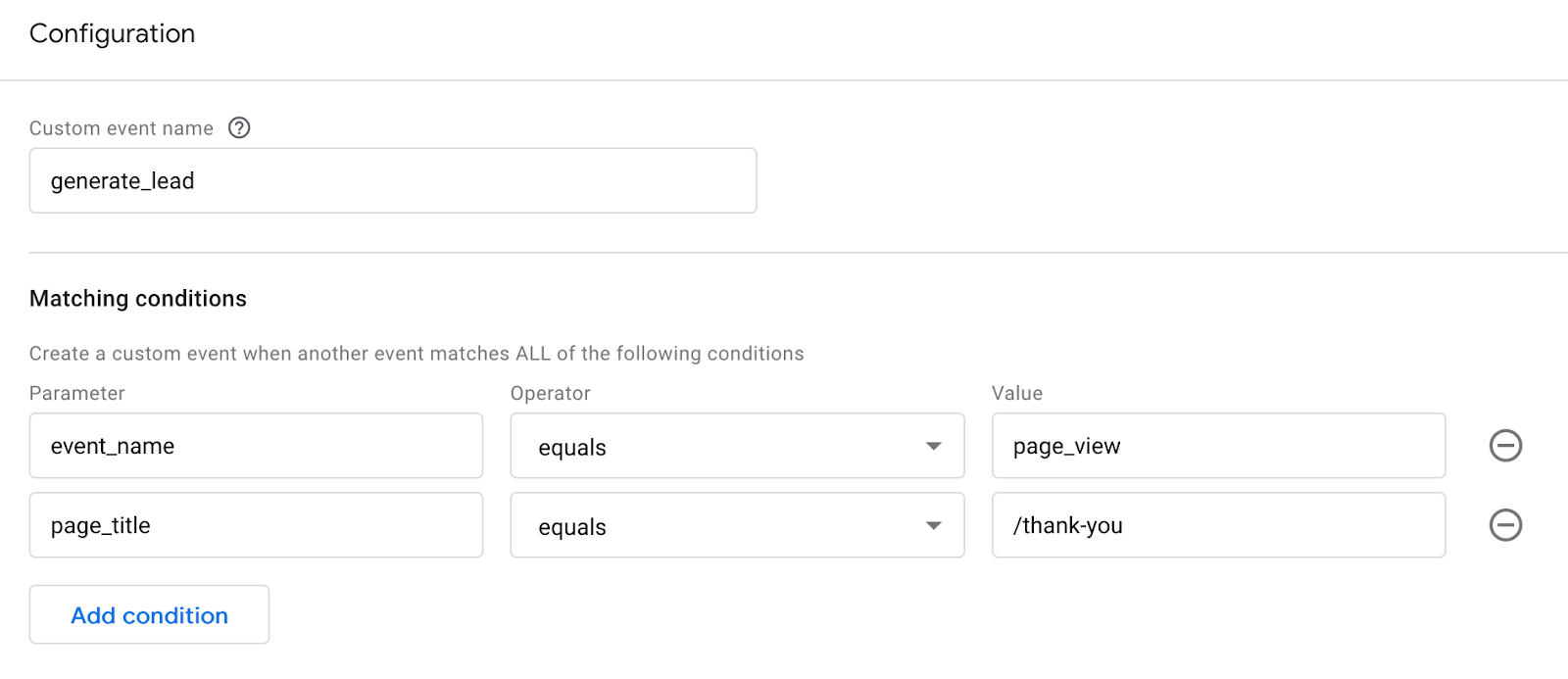The height and width of the screenshot is (679, 1568).
Task: Expand the operator dropdown arrow in event_name row
Action: click(x=933, y=447)
